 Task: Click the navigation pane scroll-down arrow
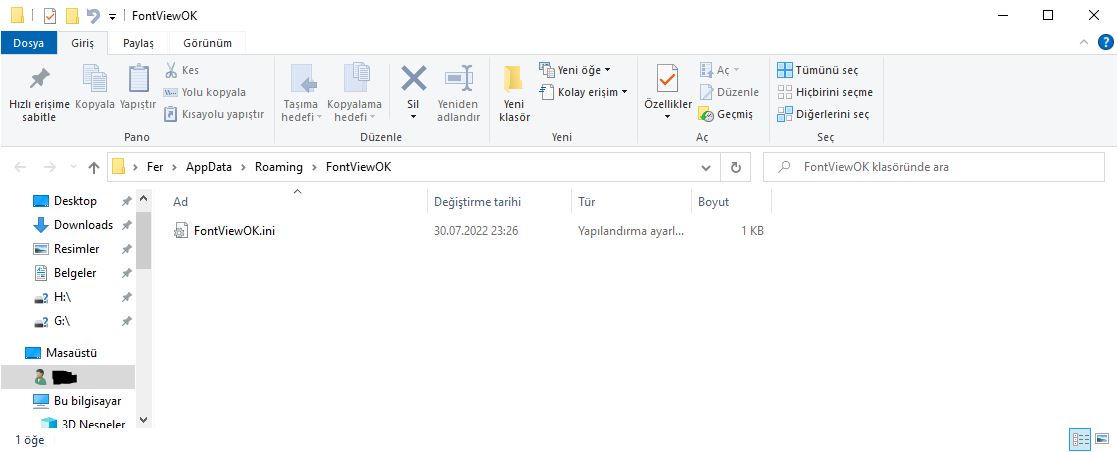tap(143, 420)
